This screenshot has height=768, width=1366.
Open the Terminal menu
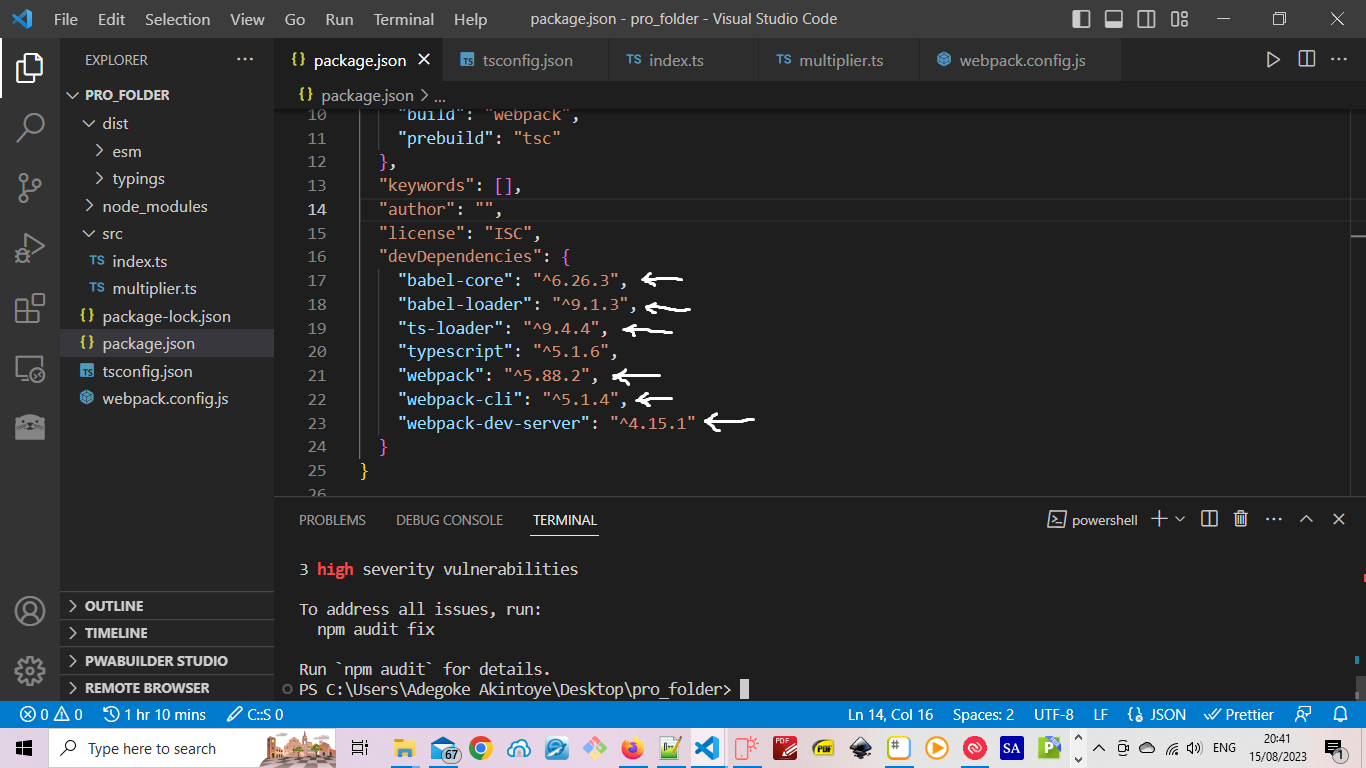point(403,19)
